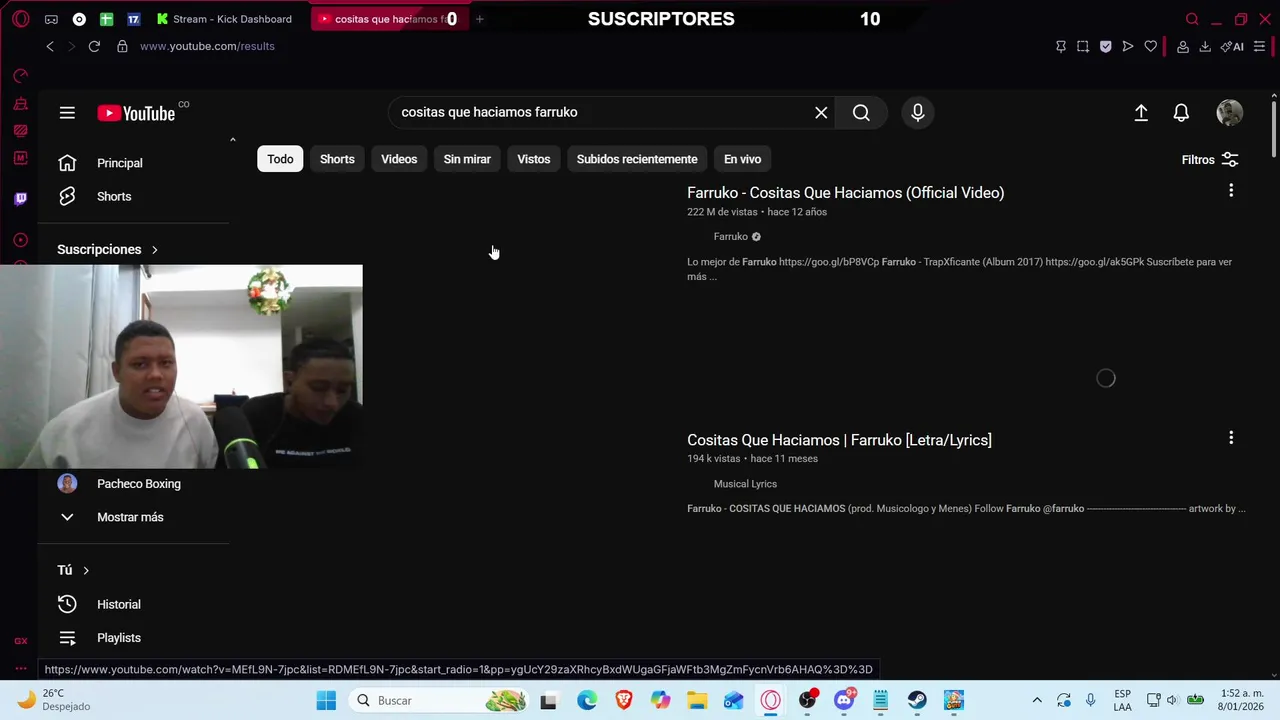
Task: Submit search with the magnifier button
Action: [861, 113]
